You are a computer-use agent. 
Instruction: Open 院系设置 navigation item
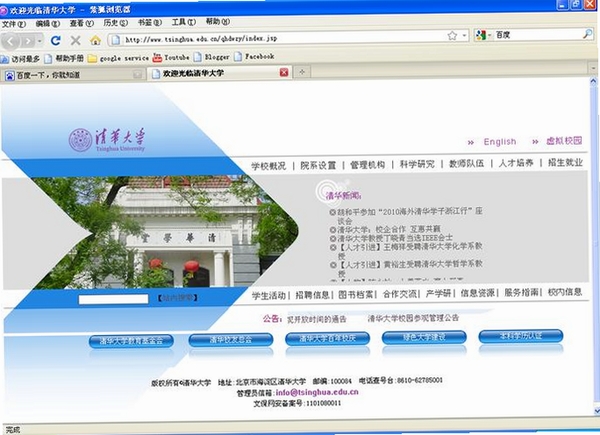318,165
